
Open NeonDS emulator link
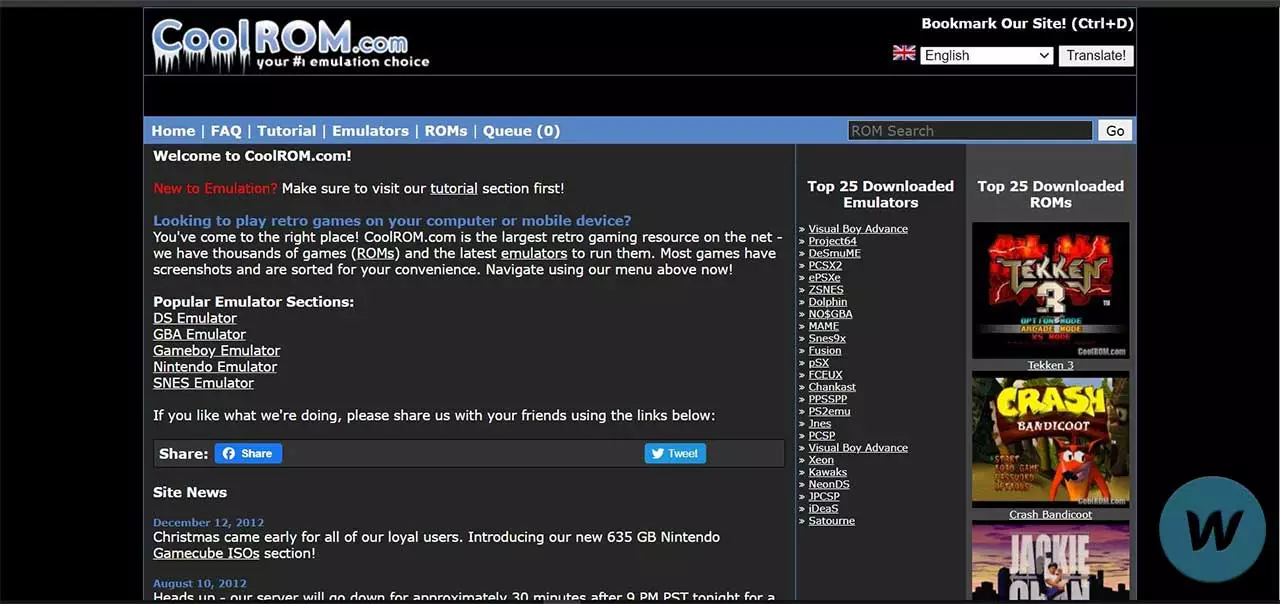click(x=828, y=484)
